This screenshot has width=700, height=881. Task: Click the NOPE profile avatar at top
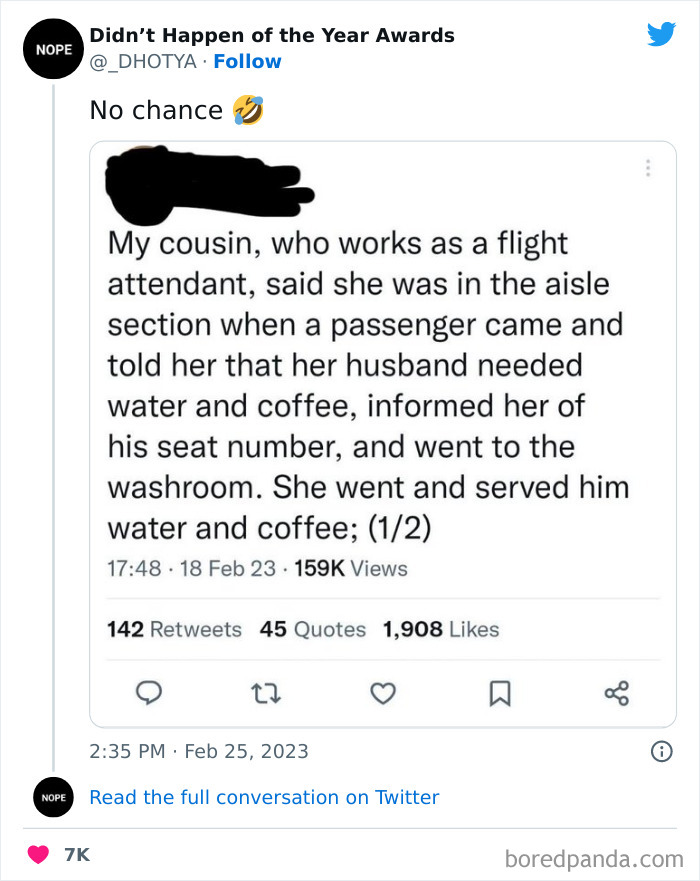pos(53,48)
